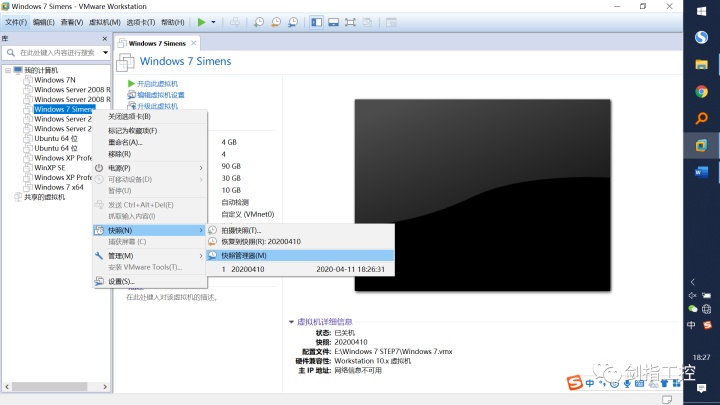Choose 重命名(A)... in context menu
The image size is (720, 405).
tap(150, 142)
